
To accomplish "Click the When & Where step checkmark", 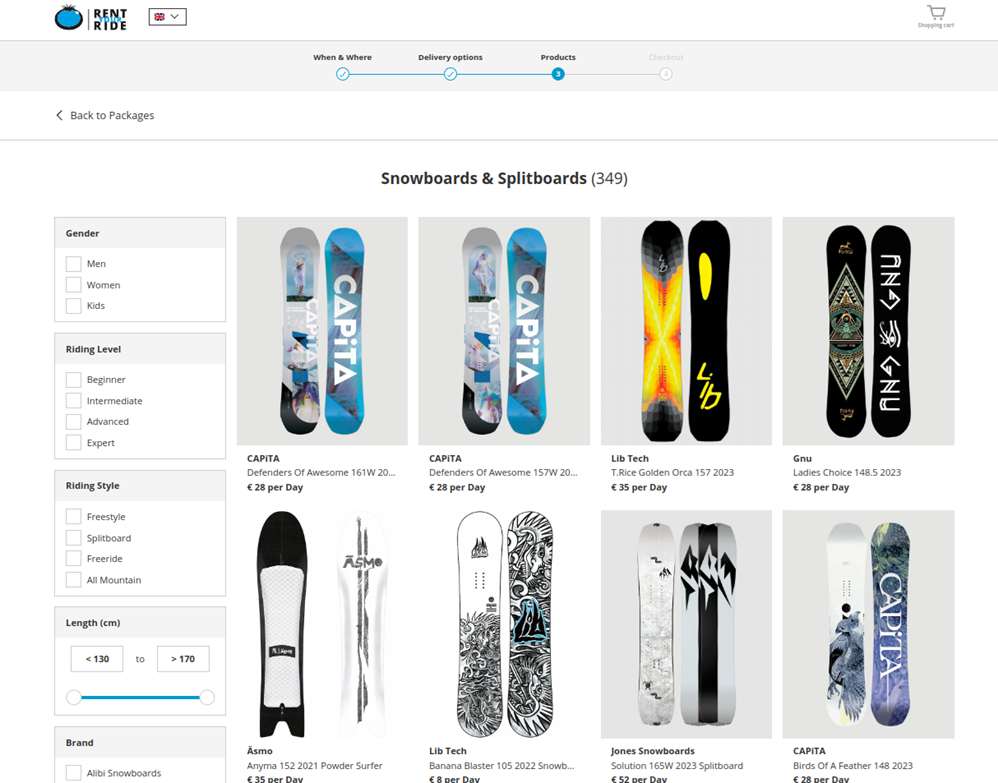I will click(343, 74).
